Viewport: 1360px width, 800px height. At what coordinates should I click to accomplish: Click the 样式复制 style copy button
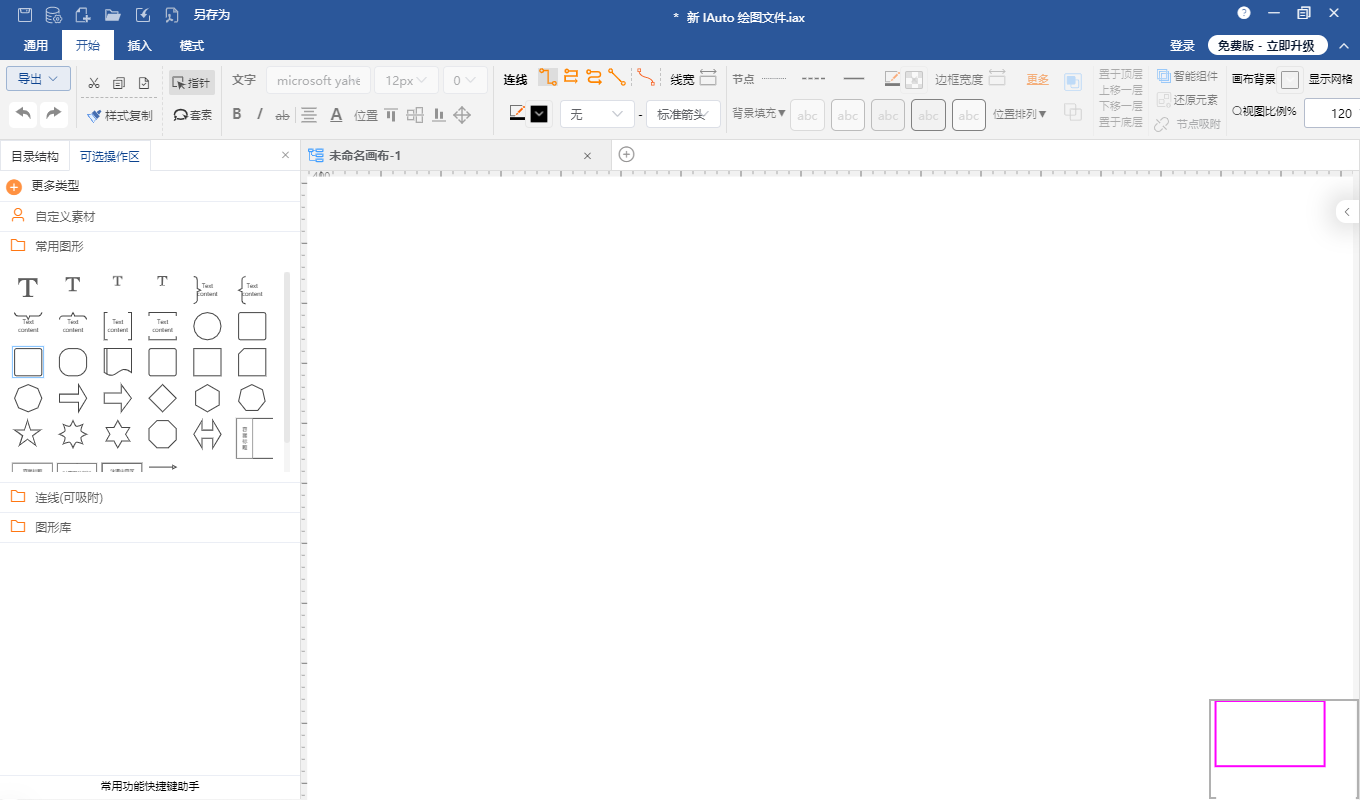(120, 116)
